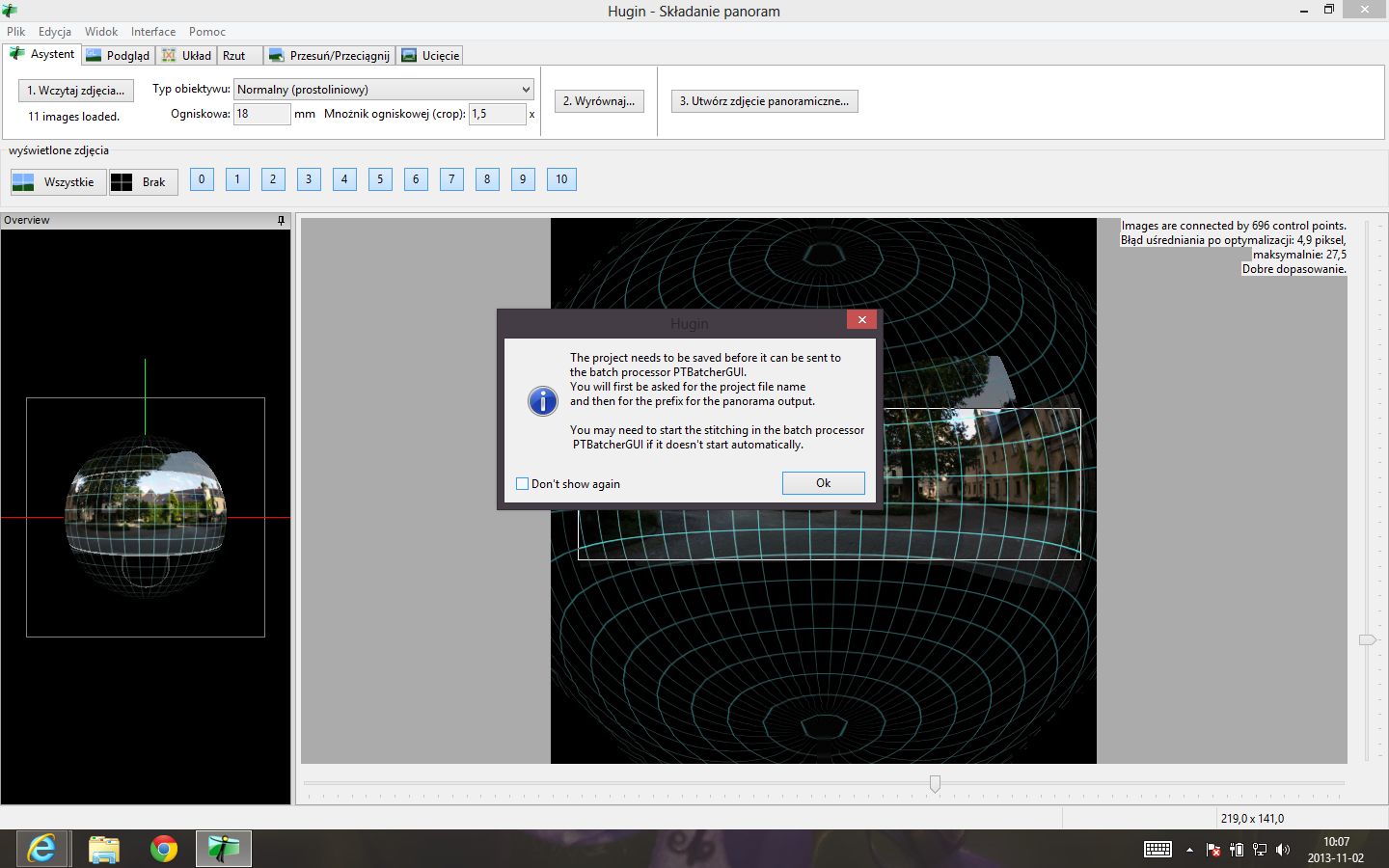Click the Ogniskowa focal length field

(x=261, y=114)
